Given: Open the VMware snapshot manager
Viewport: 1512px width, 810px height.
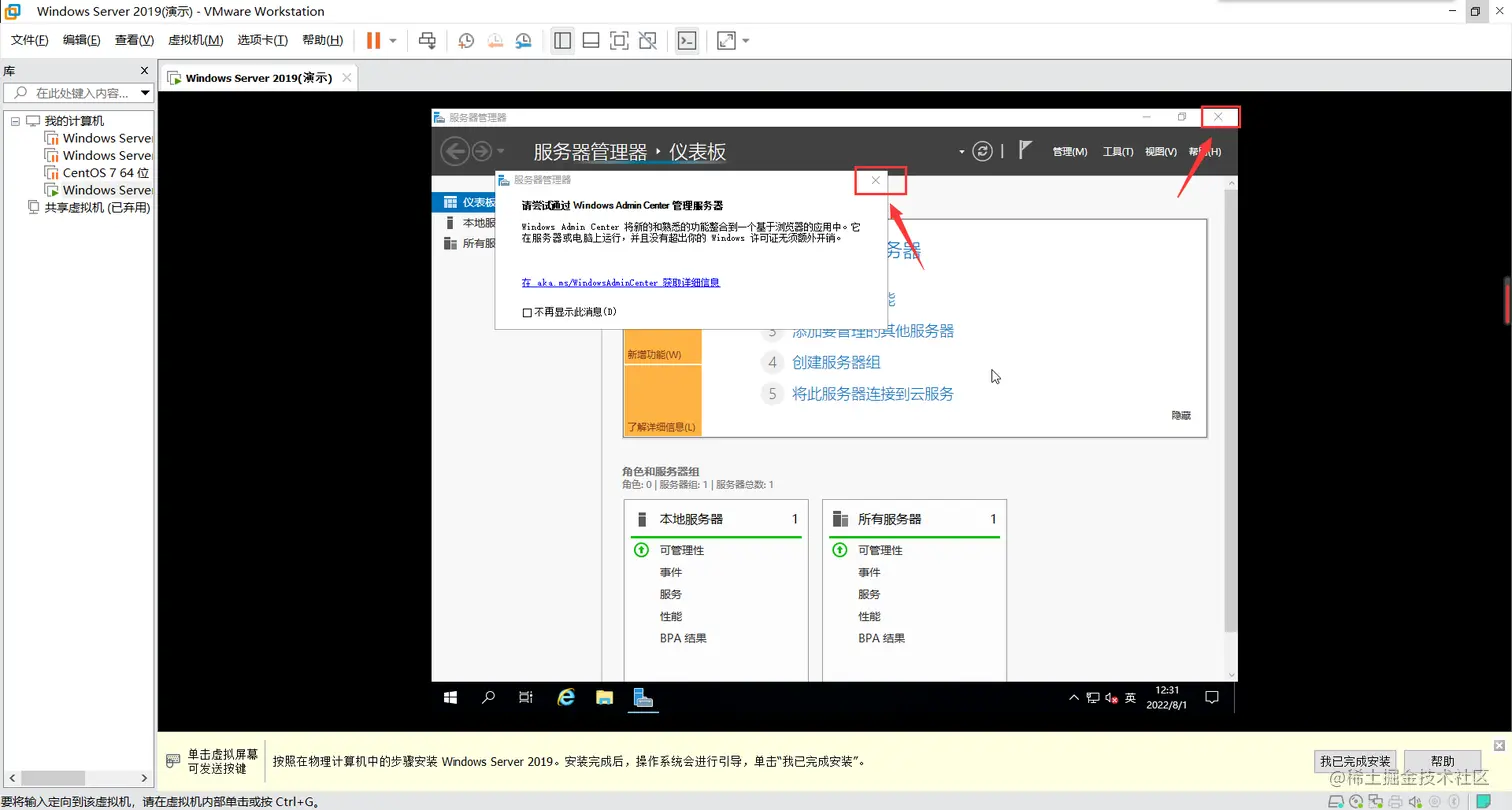Looking at the screenshot, I should coord(523,41).
